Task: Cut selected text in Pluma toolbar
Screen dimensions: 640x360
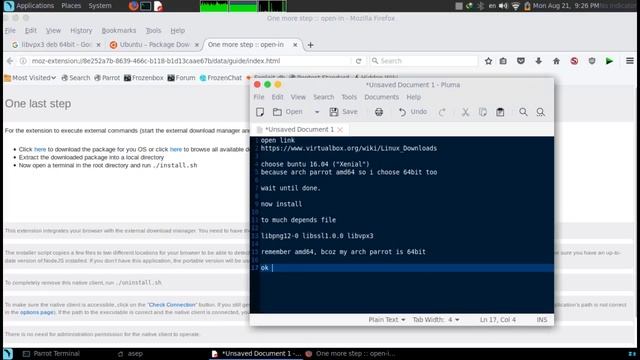Action: [465, 112]
